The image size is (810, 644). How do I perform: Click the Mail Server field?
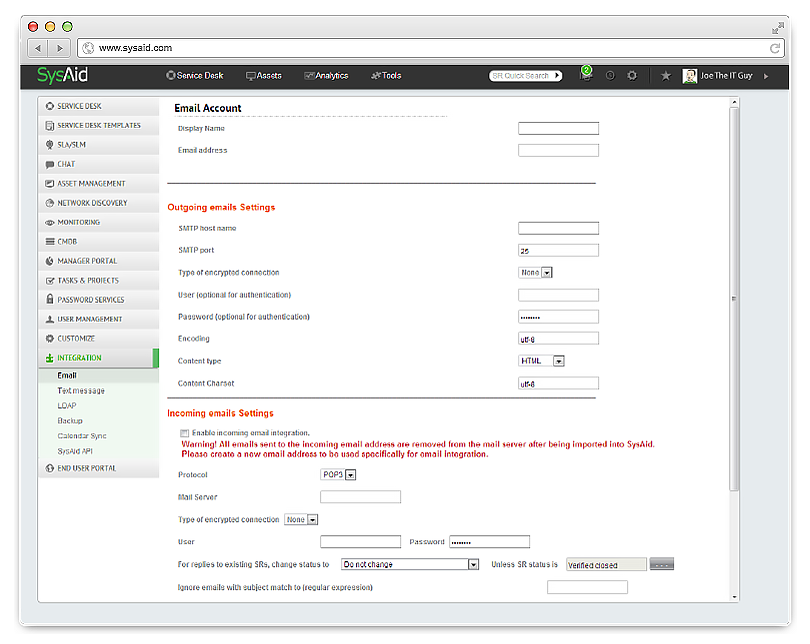361,497
